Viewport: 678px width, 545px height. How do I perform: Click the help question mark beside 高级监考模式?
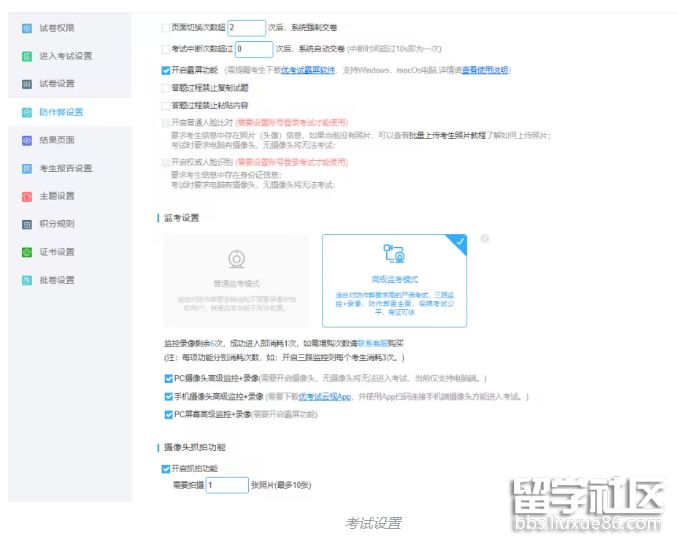484,239
